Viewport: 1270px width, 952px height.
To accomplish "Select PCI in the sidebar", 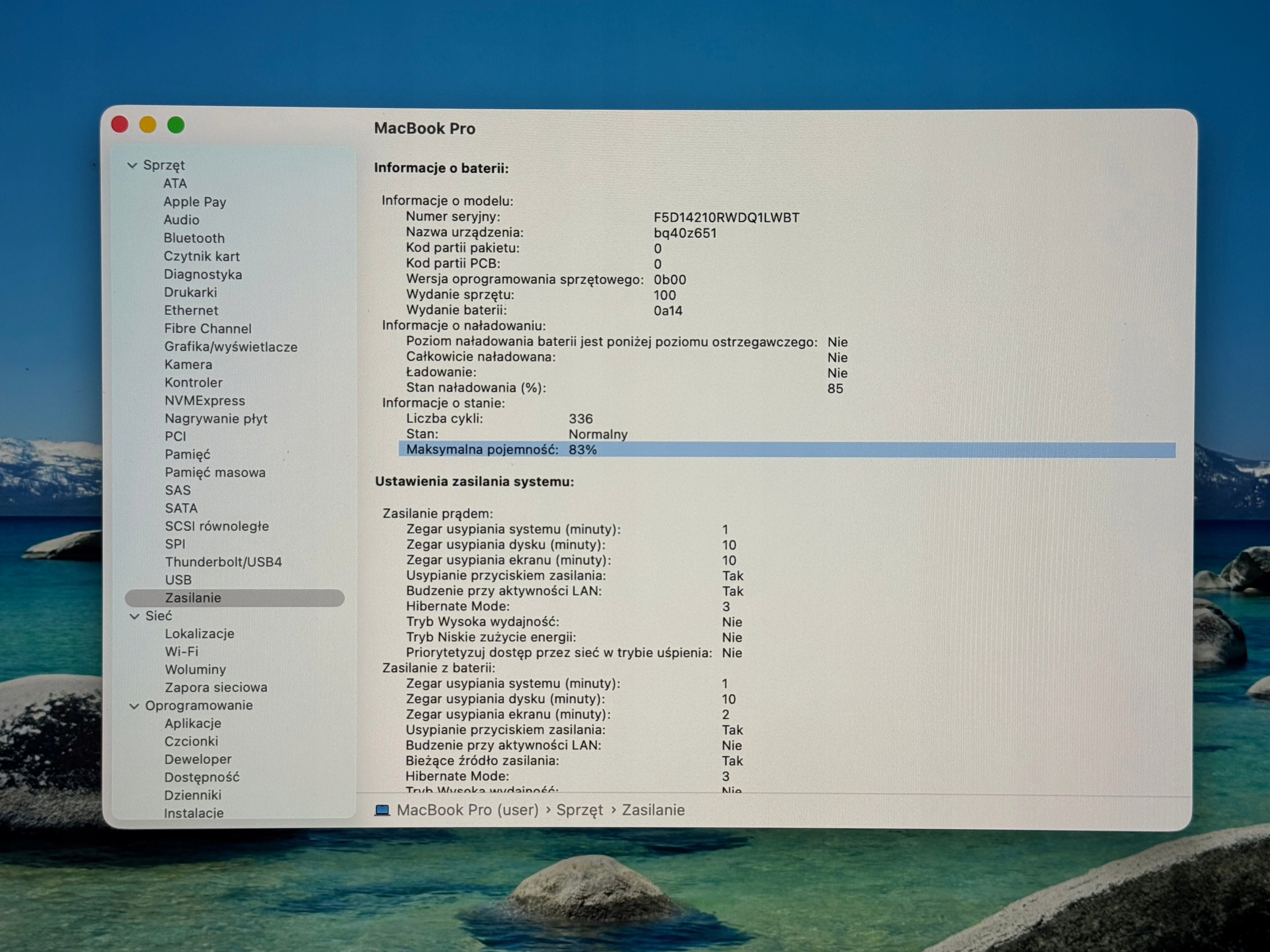I will coord(175,437).
